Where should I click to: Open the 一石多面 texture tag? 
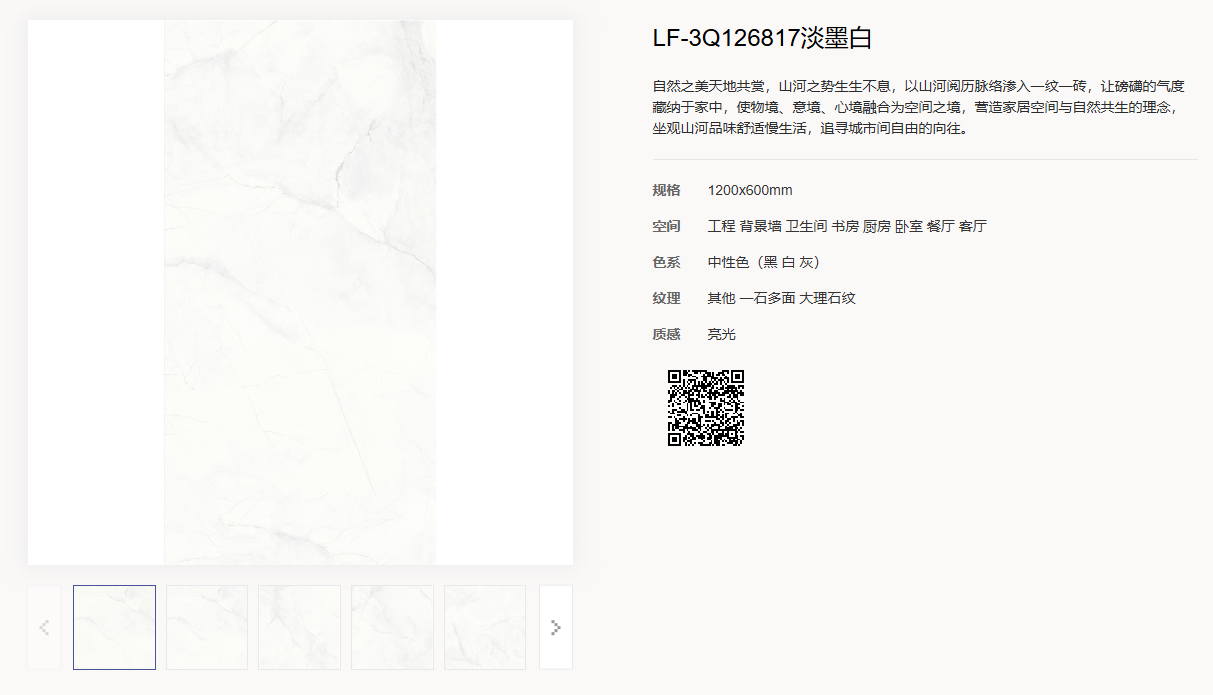point(767,299)
